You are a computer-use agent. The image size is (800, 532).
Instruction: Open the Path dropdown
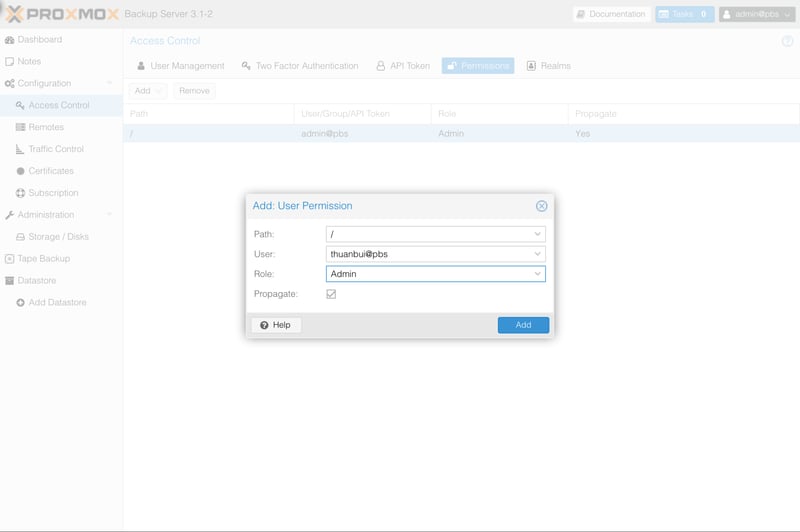[537, 234]
